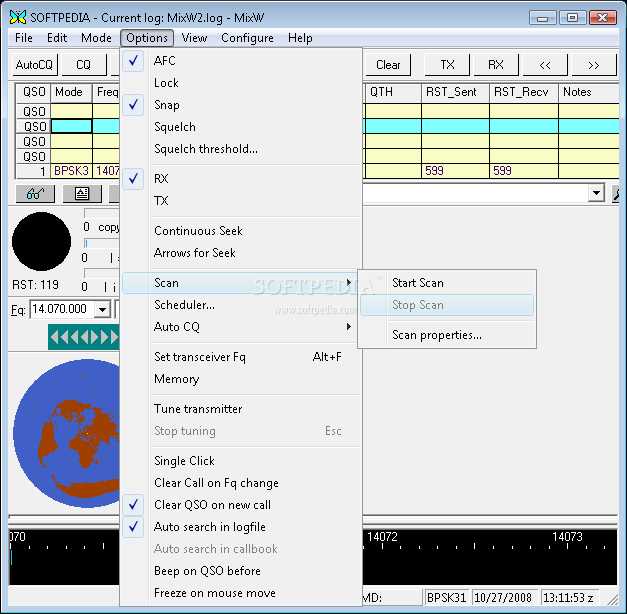627x614 pixels.
Task: Toggle the AFC option
Action: [x=241, y=61]
